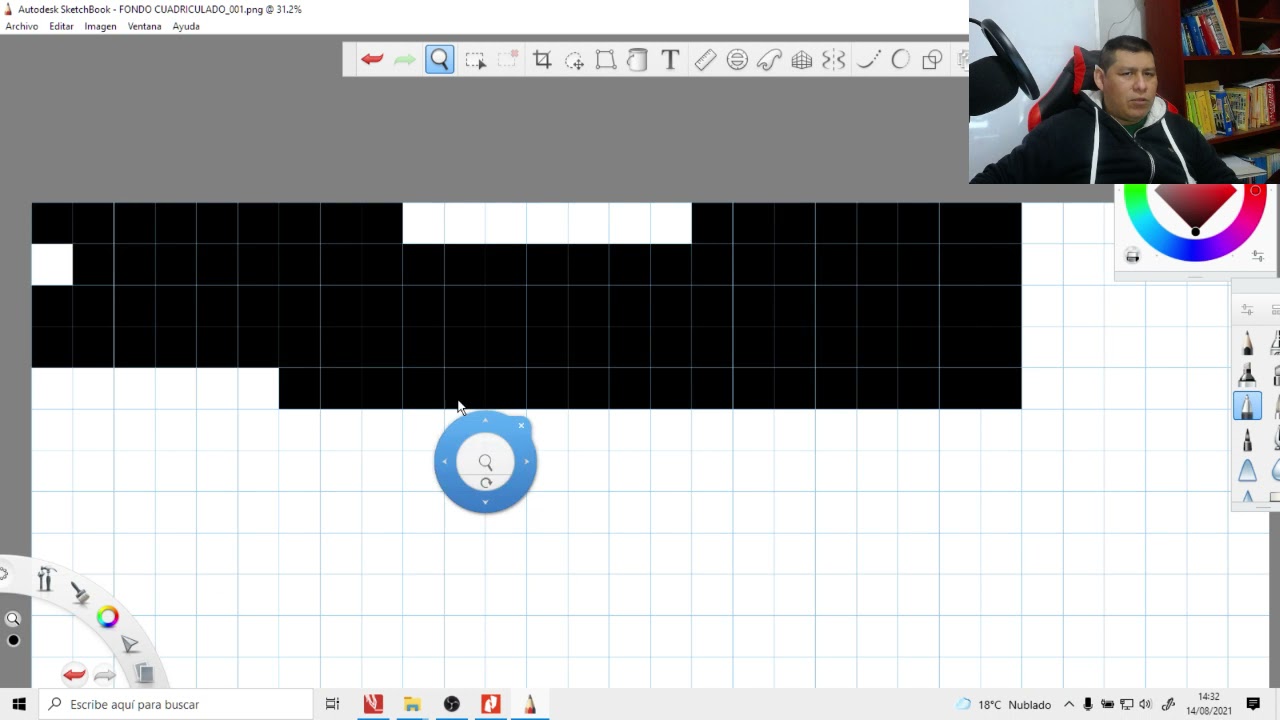This screenshot has width=1280, height=720.
Task: Open the lagoon color wheel icon
Action: [x=107, y=618]
